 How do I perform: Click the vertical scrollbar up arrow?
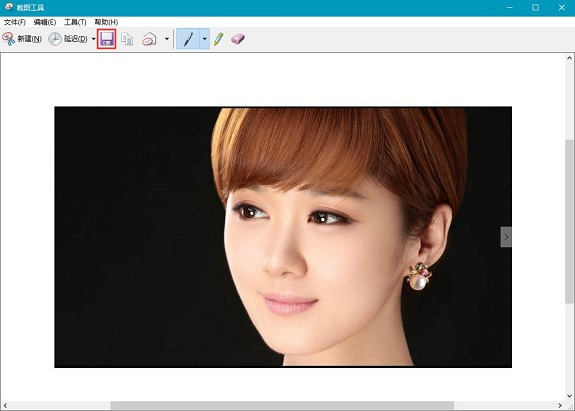pyautogui.click(x=569, y=58)
